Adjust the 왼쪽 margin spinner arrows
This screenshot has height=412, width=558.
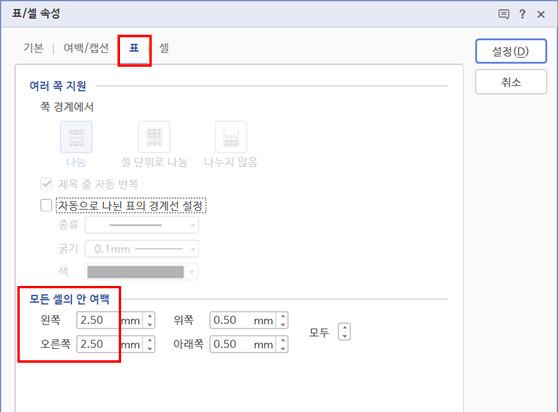[x=150, y=320]
